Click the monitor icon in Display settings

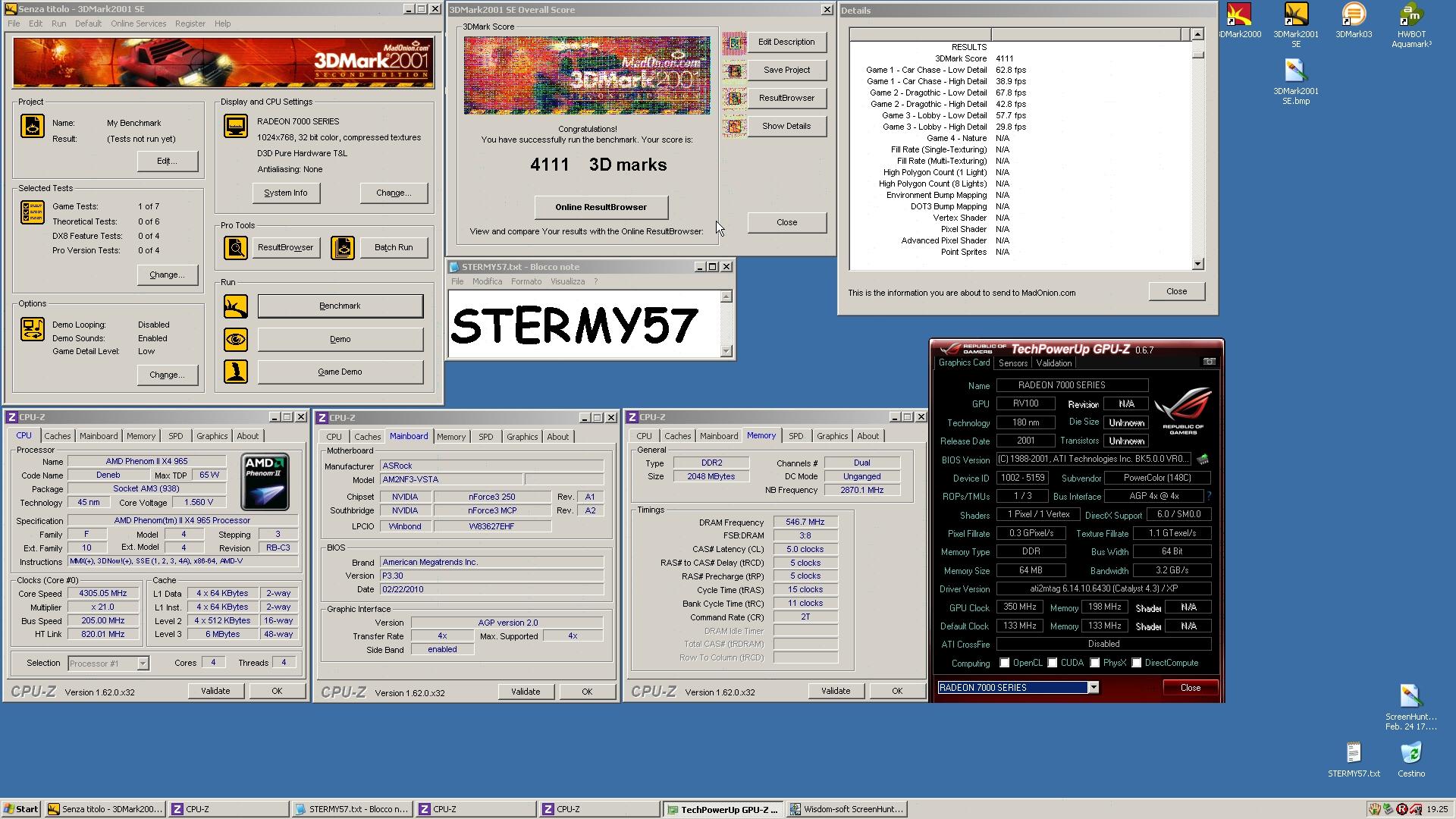click(236, 126)
